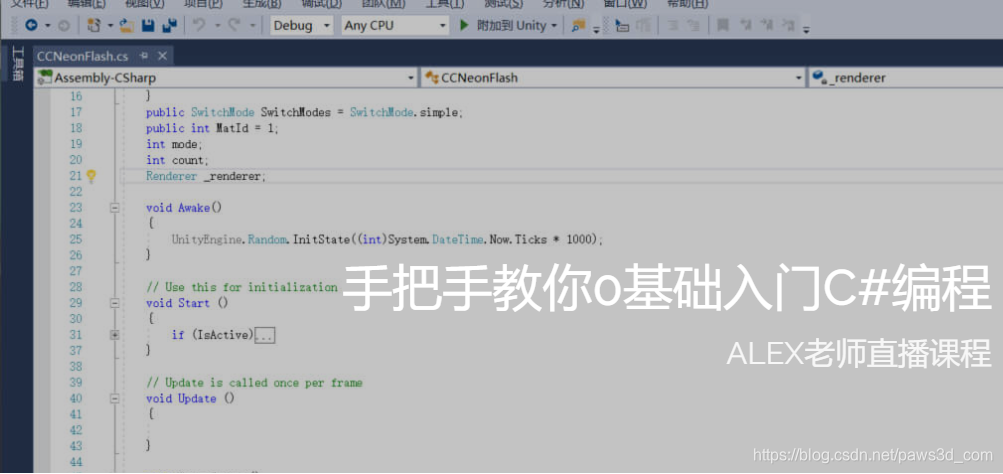
Task: Click the Redo arrow icon
Action: [x=234, y=26]
